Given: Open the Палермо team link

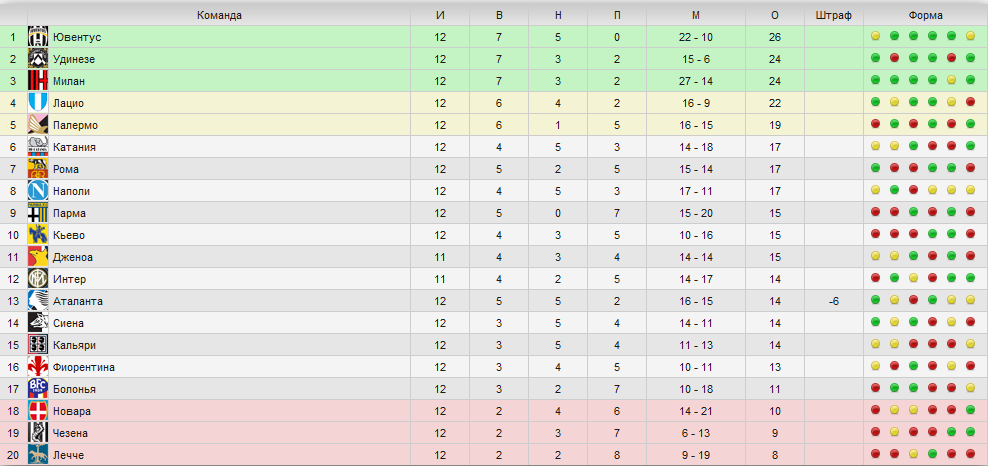Looking at the screenshot, I should (x=75, y=125).
